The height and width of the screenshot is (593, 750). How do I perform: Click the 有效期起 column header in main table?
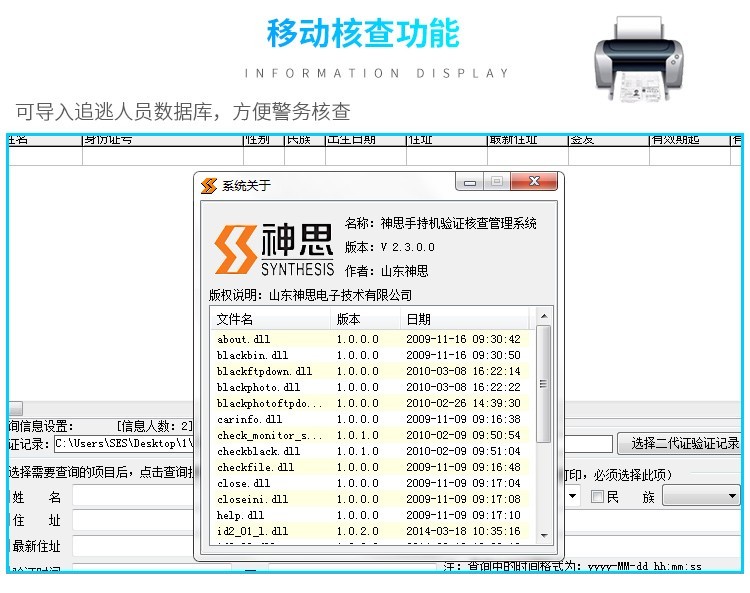[x=689, y=140]
